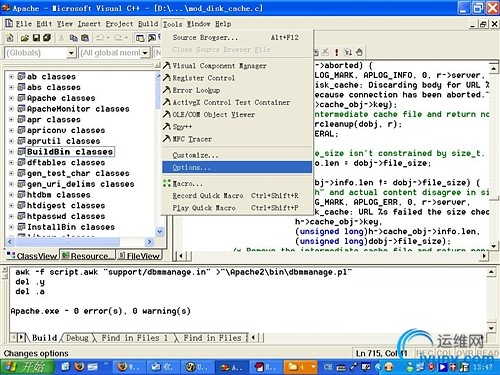This screenshot has height=375, width=500.
Task: Click the output pane scroll-down arrow
Action: (491, 328)
